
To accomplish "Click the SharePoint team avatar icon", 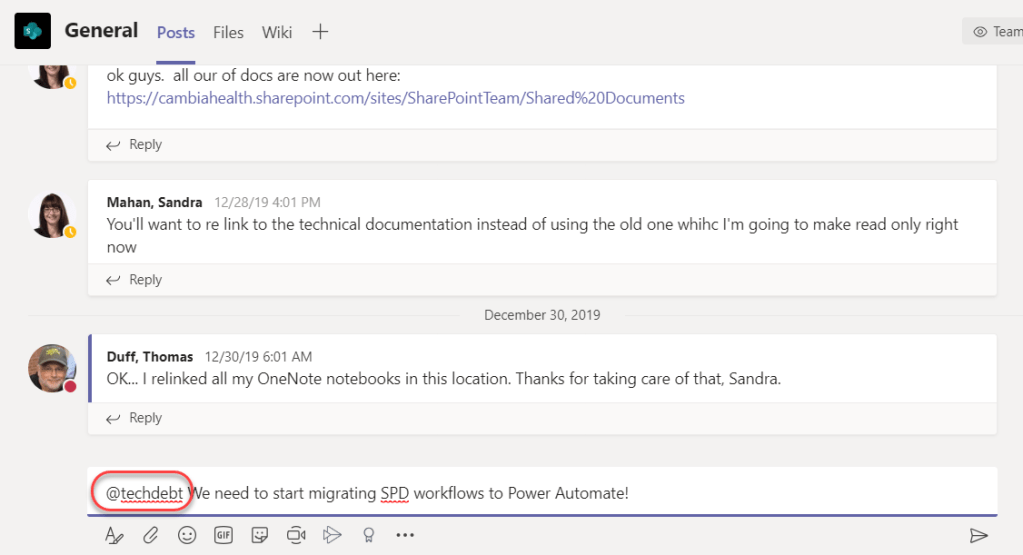I will [33, 31].
